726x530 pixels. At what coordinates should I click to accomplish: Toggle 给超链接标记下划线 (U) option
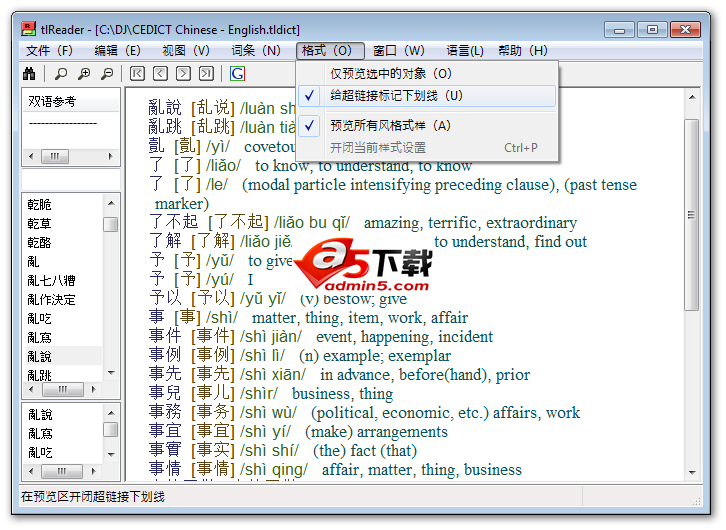coord(426,96)
